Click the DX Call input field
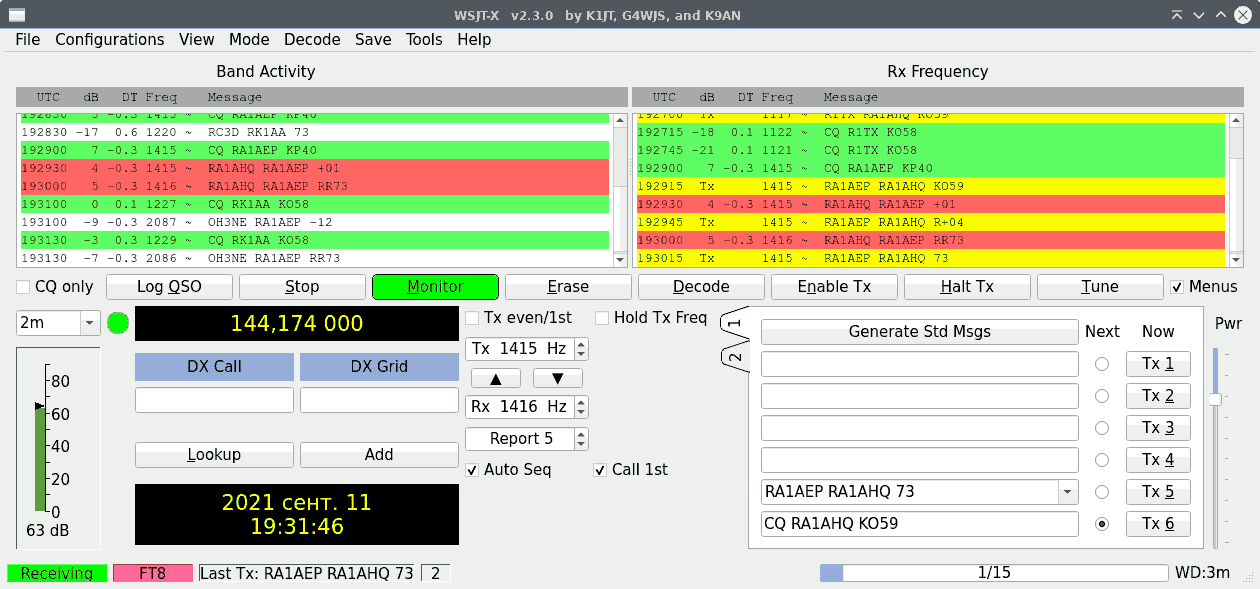The height and width of the screenshot is (589, 1260). coord(214,400)
